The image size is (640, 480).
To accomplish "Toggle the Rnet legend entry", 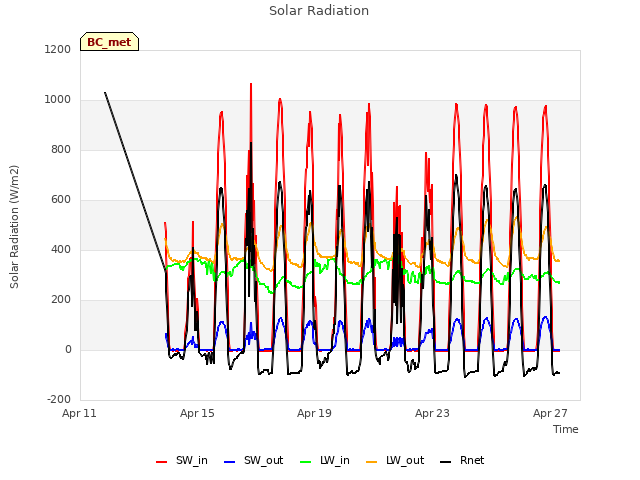I will click(x=462, y=461).
